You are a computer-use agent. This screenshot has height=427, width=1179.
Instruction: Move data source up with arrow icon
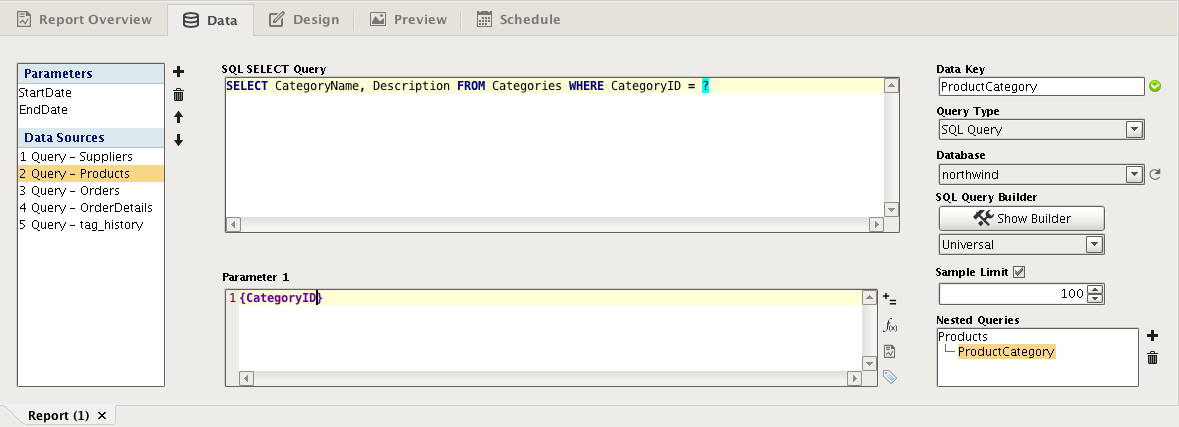tap(179, 118)
